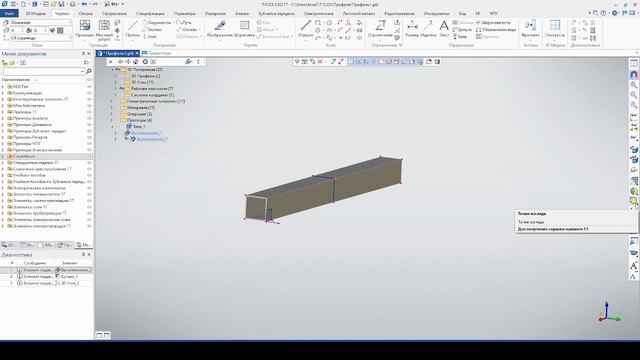640x360 pixels.
Task: Open the Файл menu
Action: click(9, 13)
